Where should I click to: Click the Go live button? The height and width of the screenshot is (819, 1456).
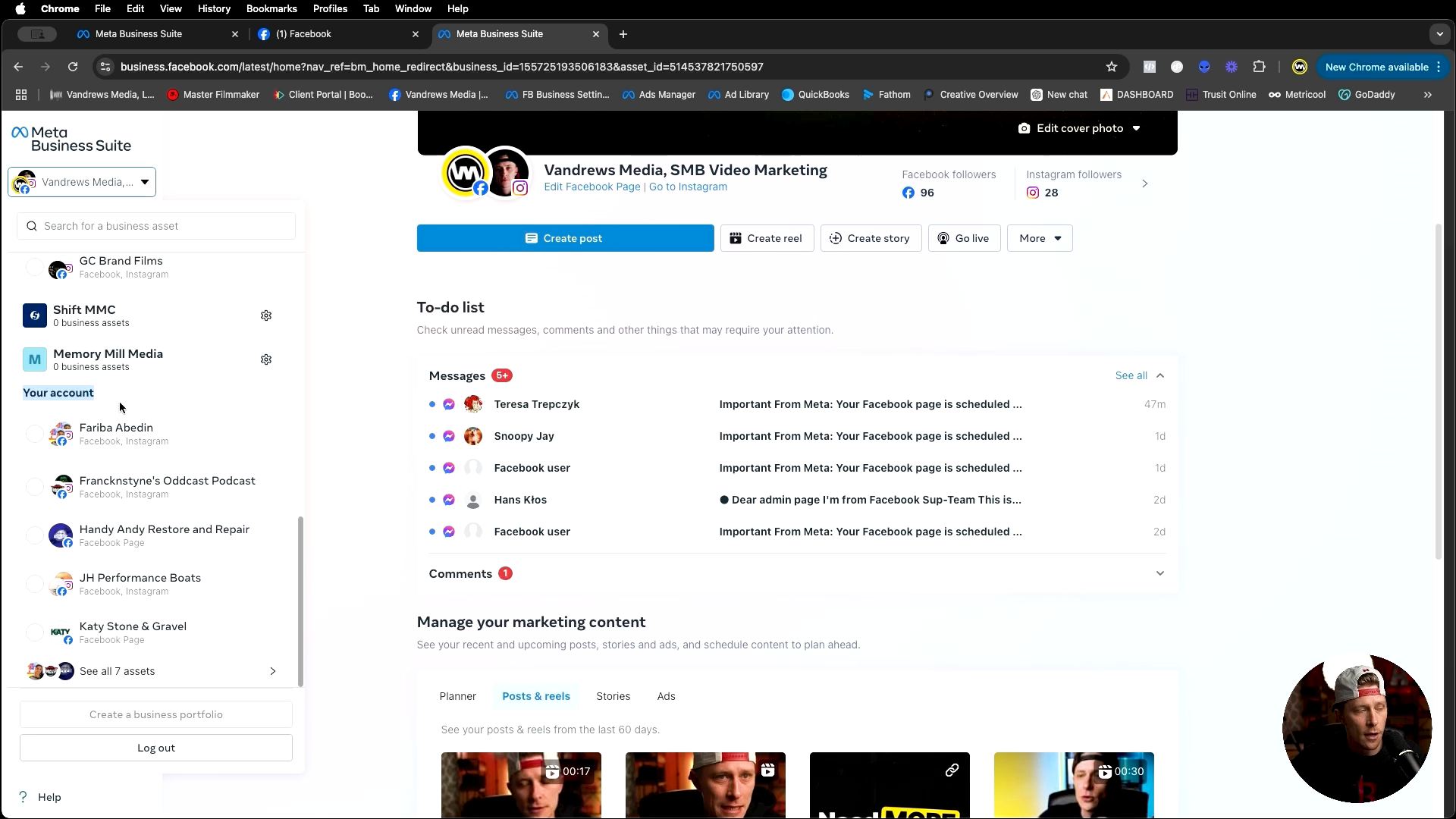pyautogui.click(x=964, y=238)
